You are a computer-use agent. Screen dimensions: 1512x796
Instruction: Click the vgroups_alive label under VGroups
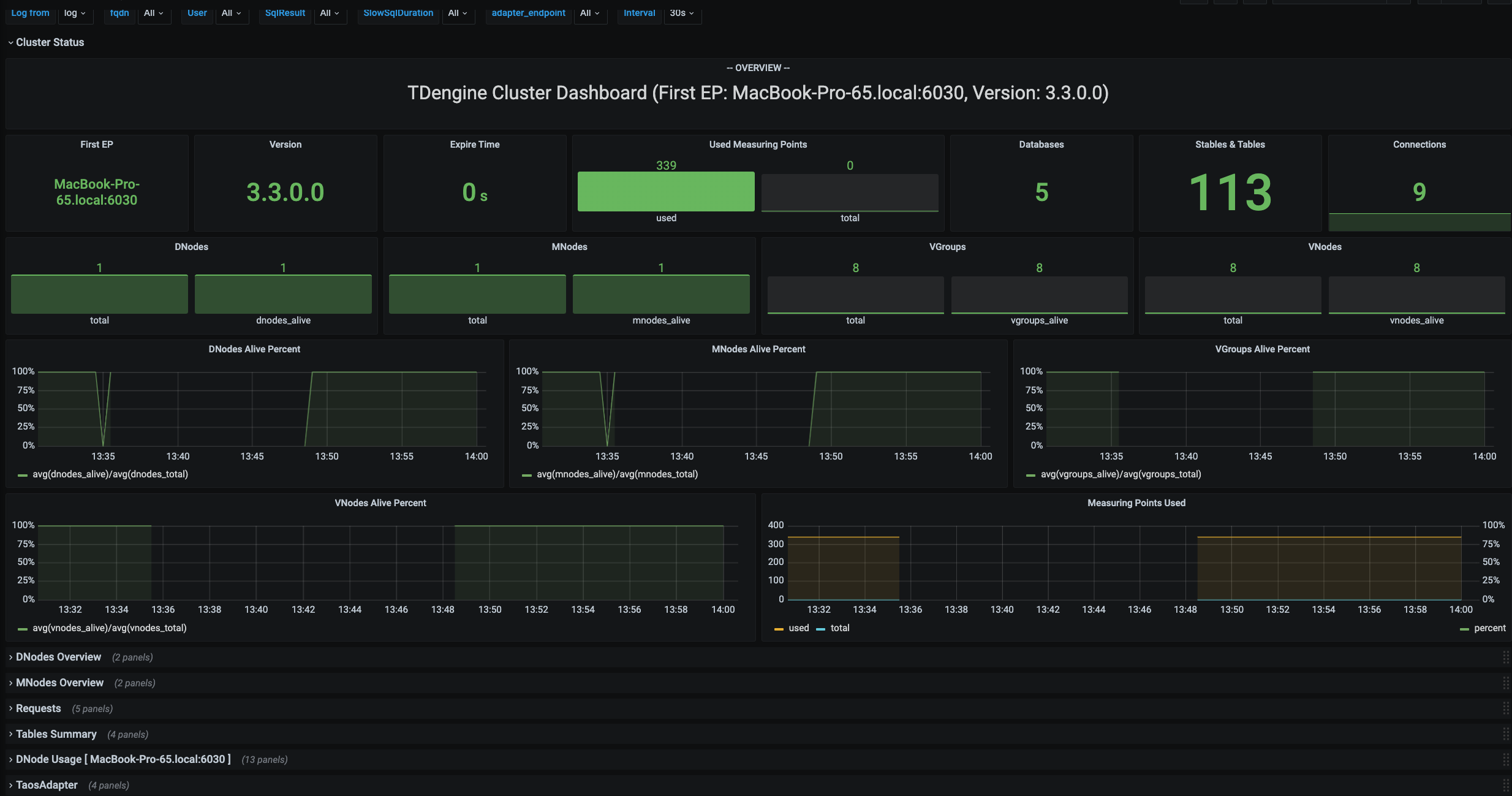point(1039,320)
